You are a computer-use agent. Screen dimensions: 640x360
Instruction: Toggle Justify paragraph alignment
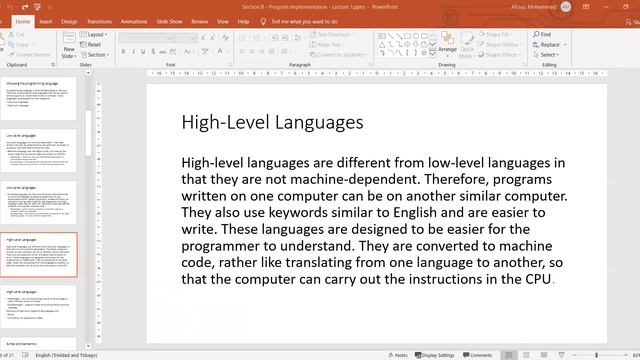tap(271, 51)
